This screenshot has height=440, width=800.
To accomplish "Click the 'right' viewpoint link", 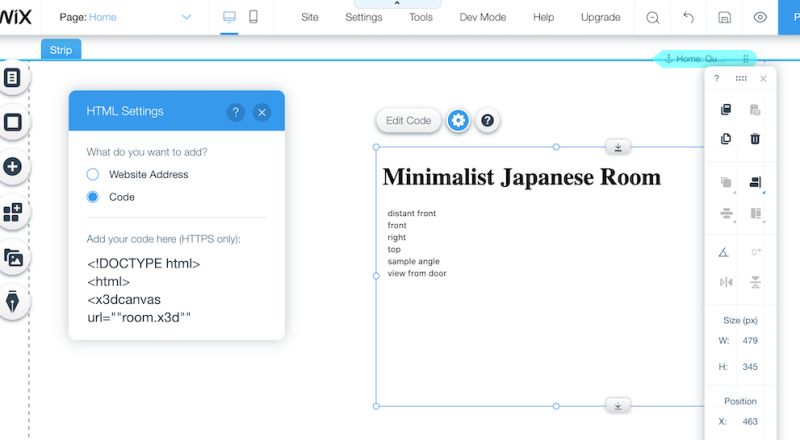I will tap(396, 237).
